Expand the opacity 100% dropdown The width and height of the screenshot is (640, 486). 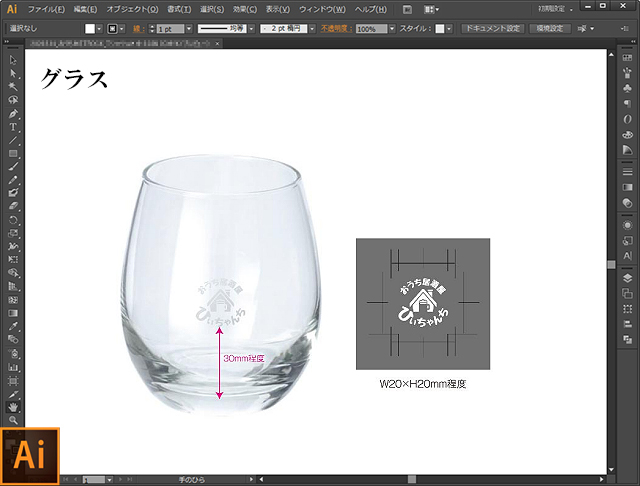[392, 29]
